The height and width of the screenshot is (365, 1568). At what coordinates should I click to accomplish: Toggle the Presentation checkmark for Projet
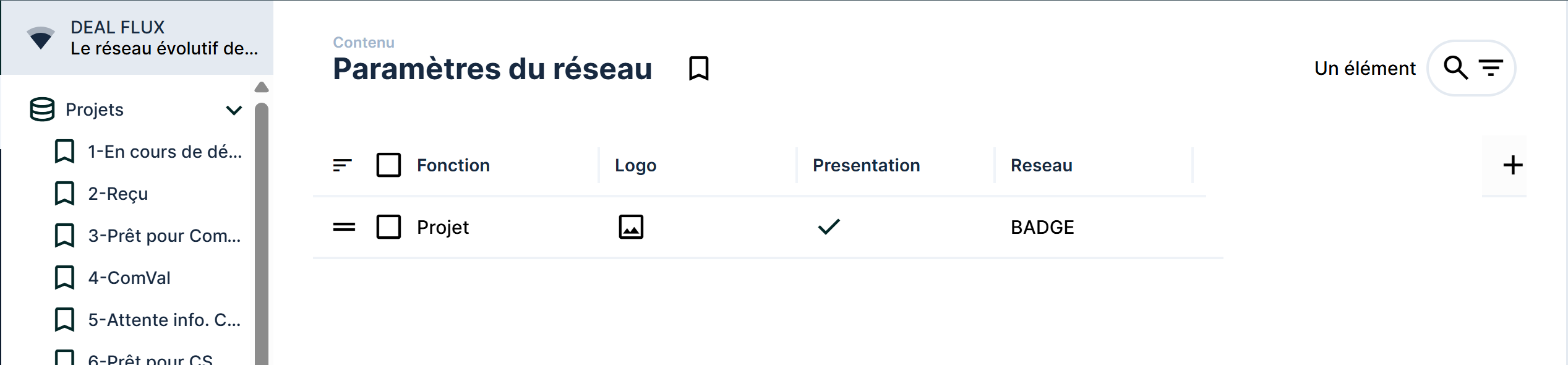pyautogui.click(x=829, y=227)
